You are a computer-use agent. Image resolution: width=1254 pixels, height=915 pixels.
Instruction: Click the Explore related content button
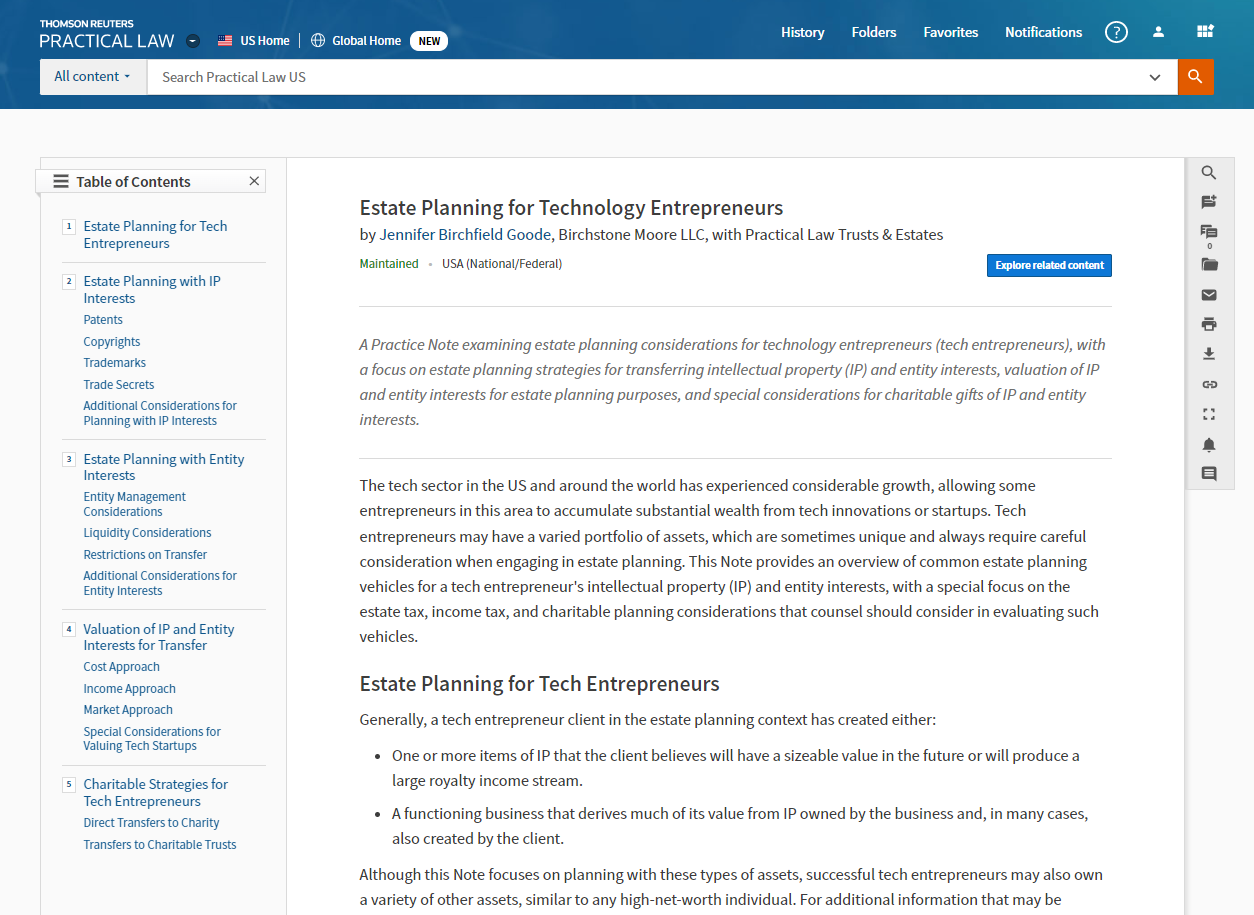coord(1049,265)
